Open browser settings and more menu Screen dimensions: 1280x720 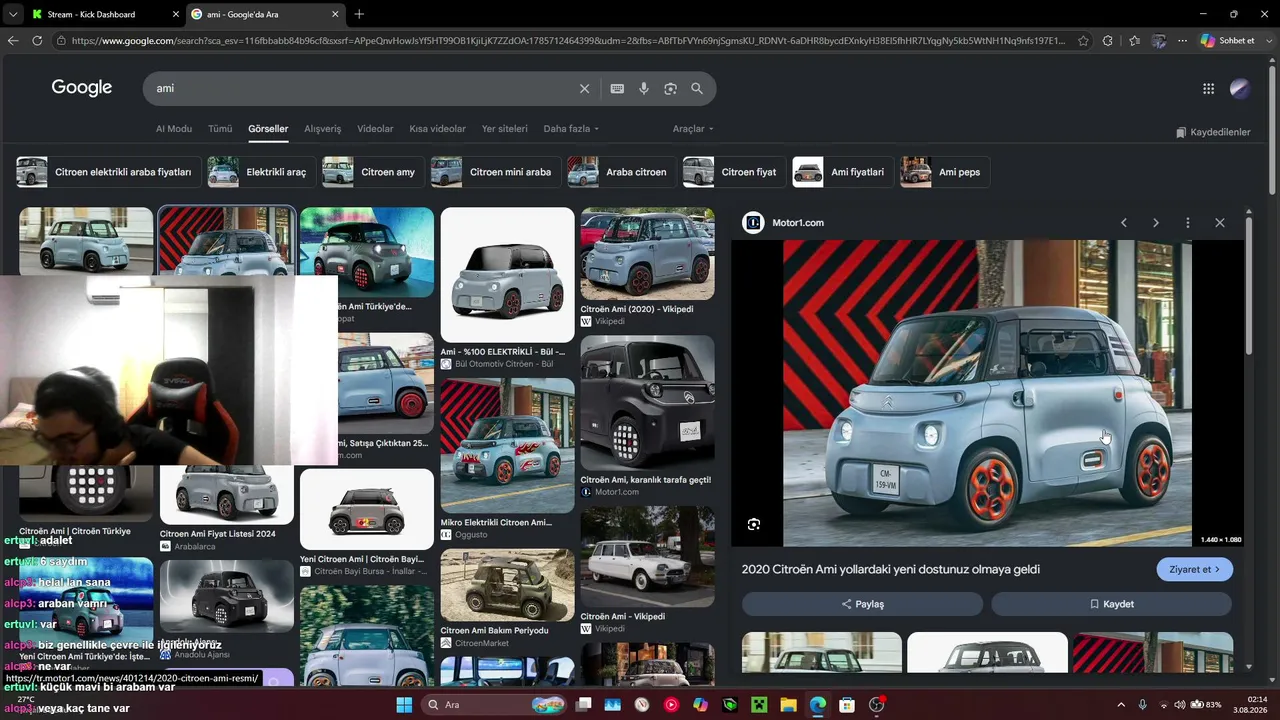tap(1183, 41)
